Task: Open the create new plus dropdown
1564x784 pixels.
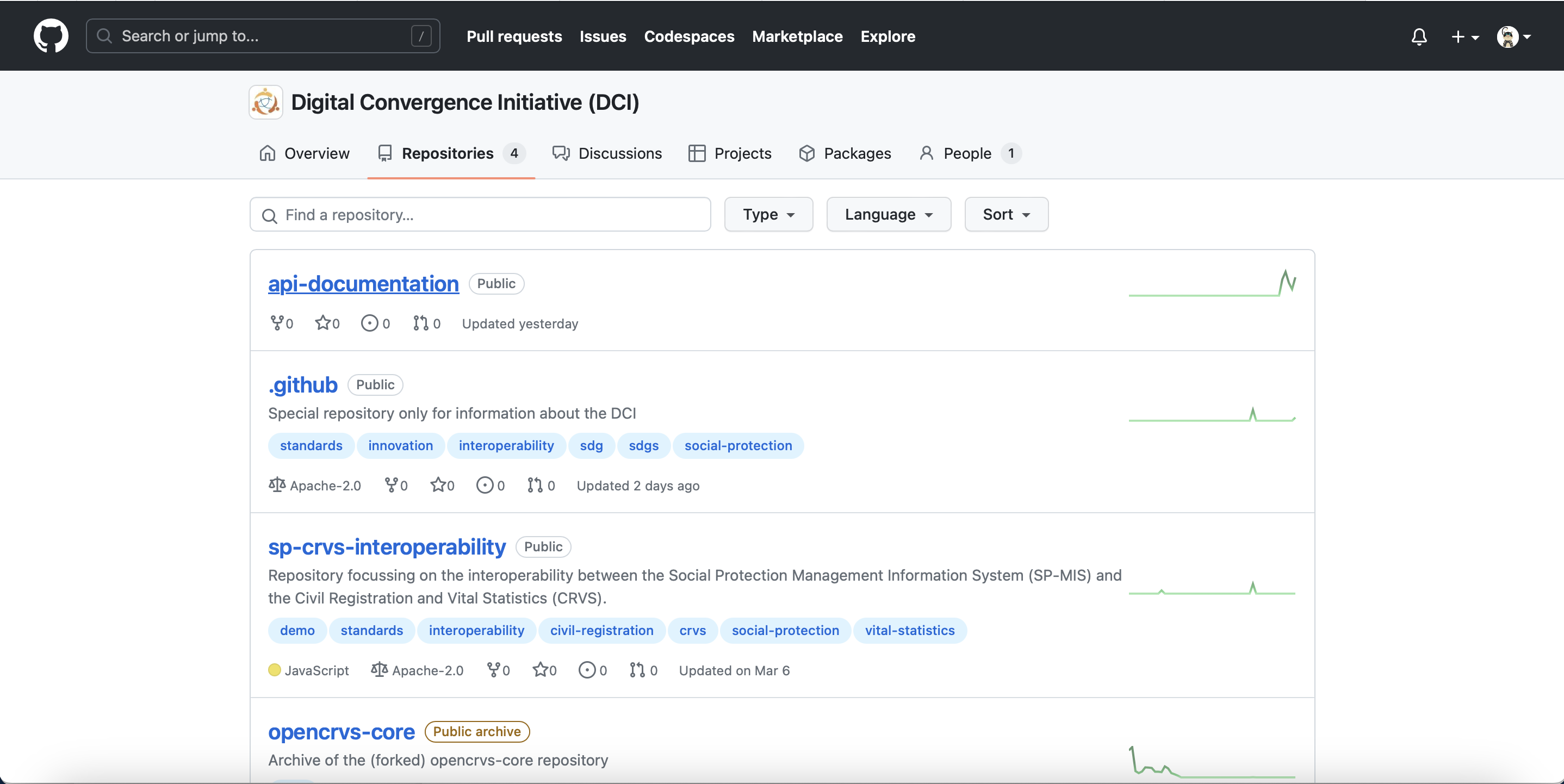Action: (x=1464, y=36)
